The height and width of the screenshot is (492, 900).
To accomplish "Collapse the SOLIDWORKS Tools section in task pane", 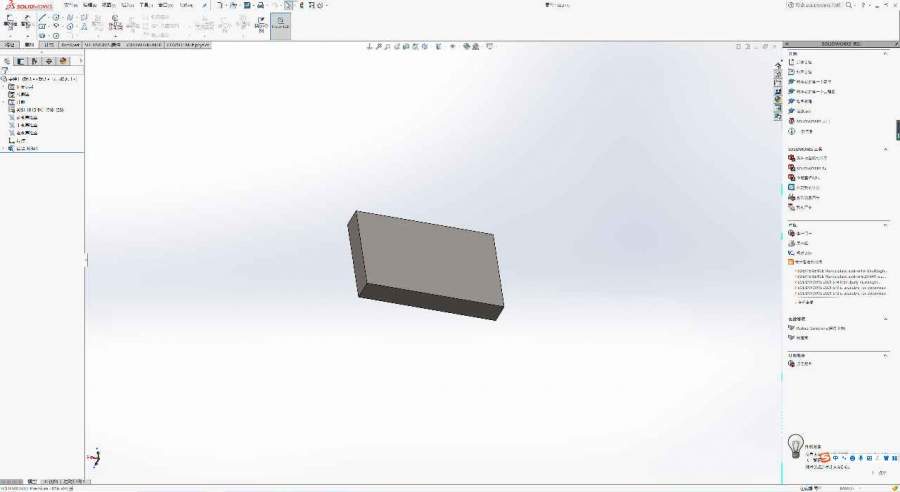I will (885, 149).
